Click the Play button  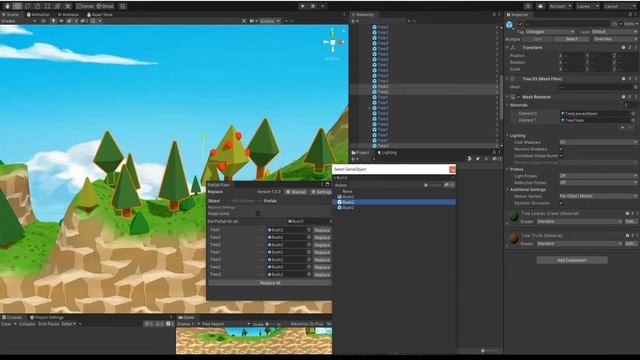[302, 6]
